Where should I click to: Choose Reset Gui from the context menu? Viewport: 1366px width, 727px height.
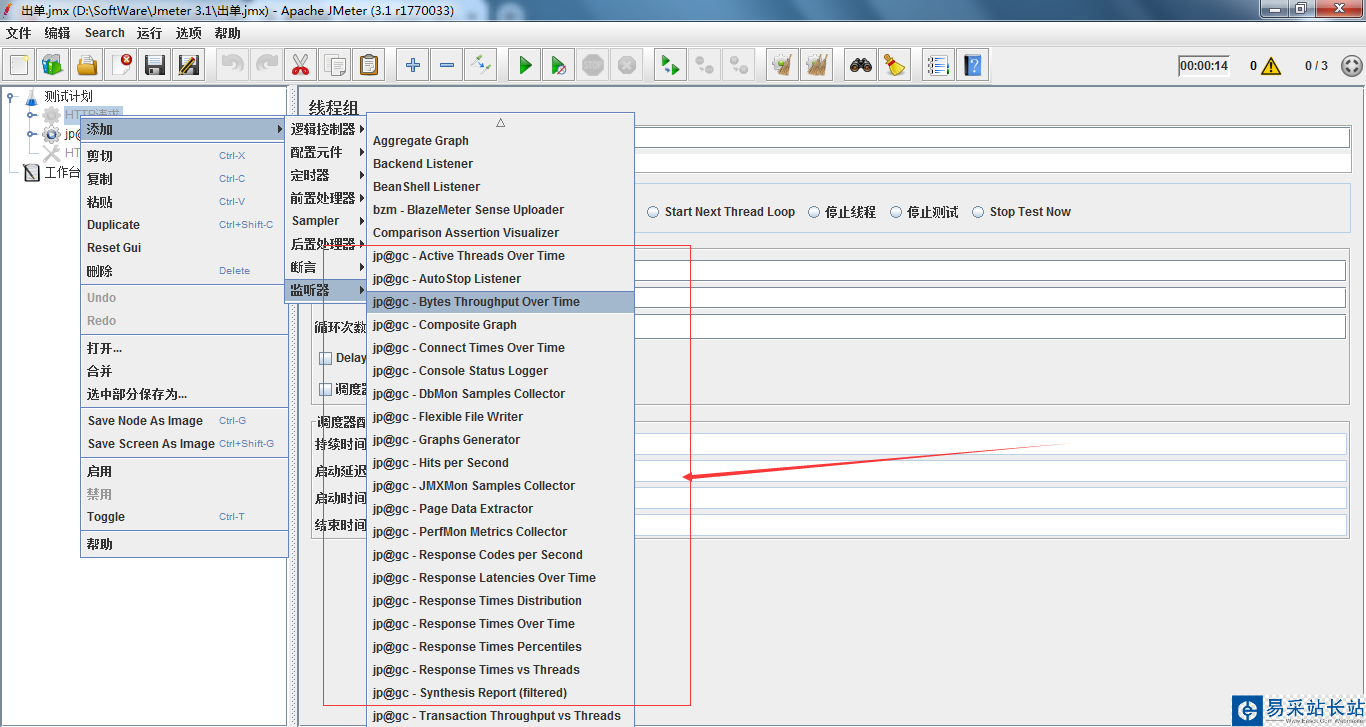pos(184,248)
